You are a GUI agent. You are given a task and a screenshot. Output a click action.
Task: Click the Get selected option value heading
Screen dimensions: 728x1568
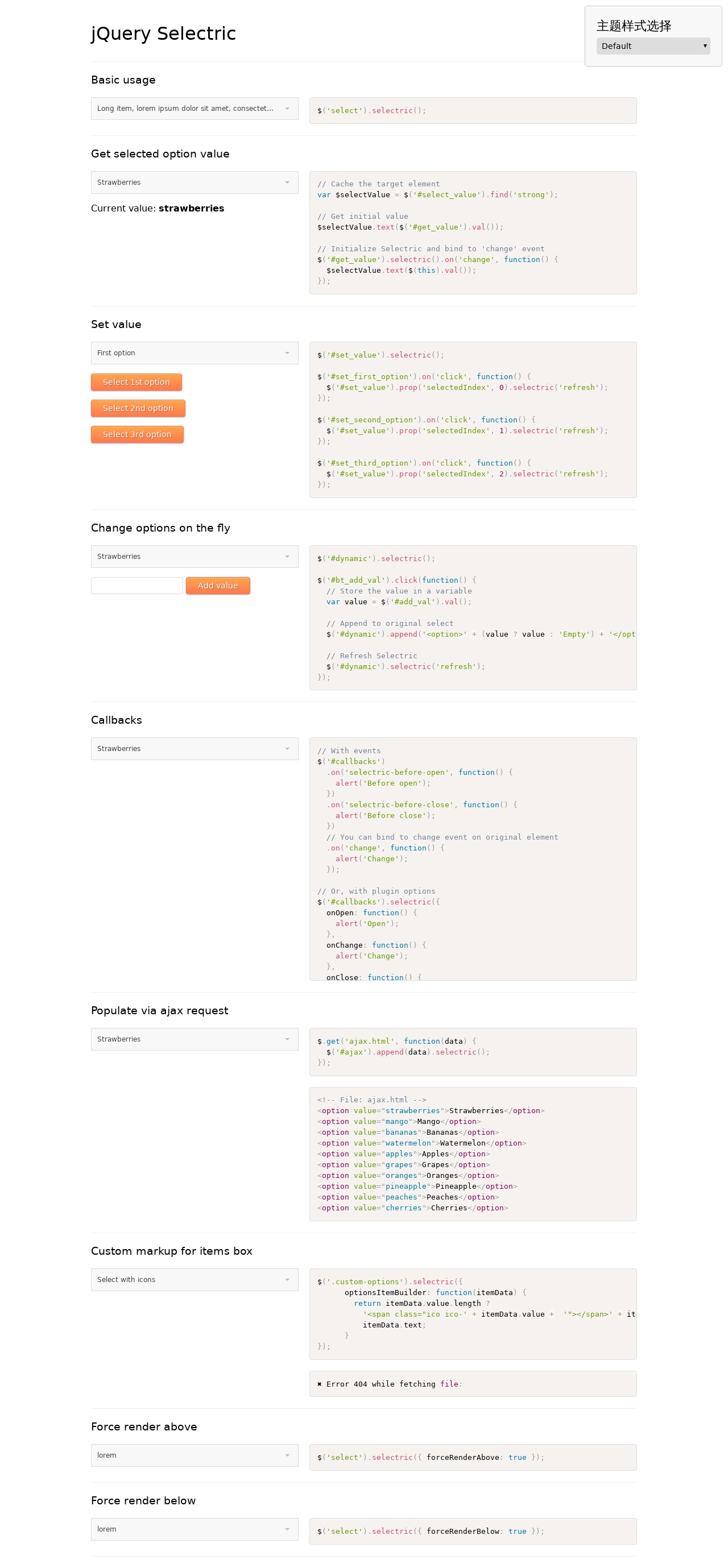click(x=160, y=154)
